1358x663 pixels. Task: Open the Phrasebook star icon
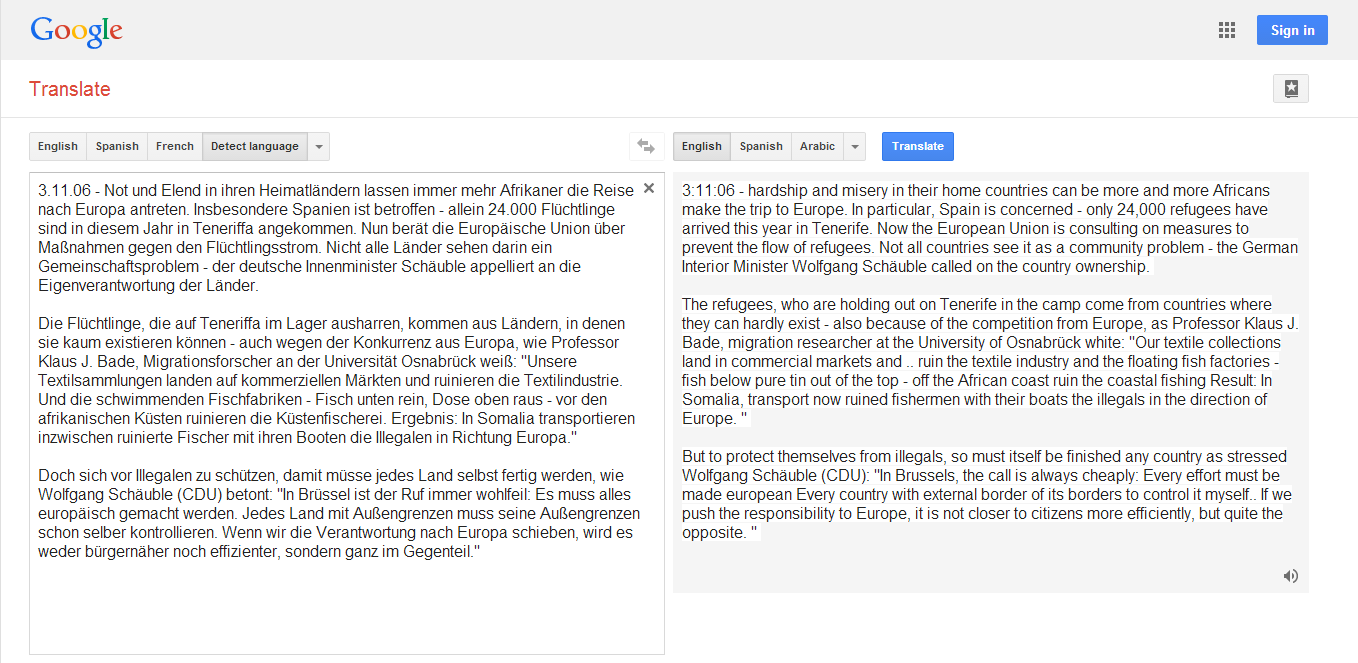pyautogui.click(x=1290, y=89)
